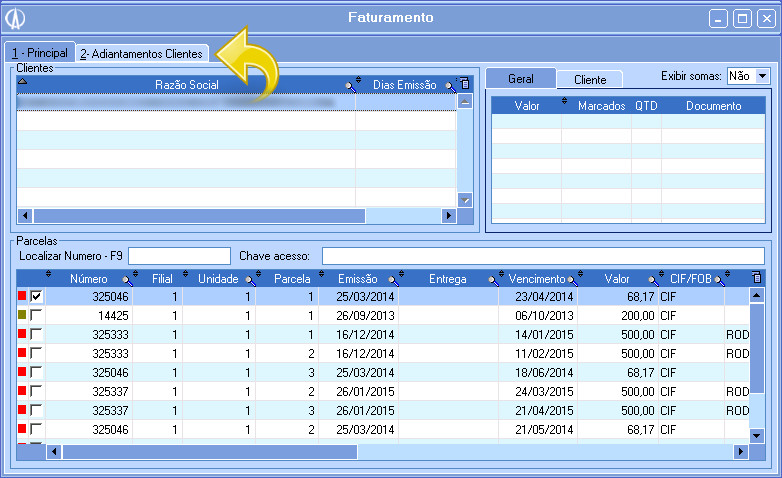Click the column-config icon at Parcelas grid corner

[x=756, y=278]
